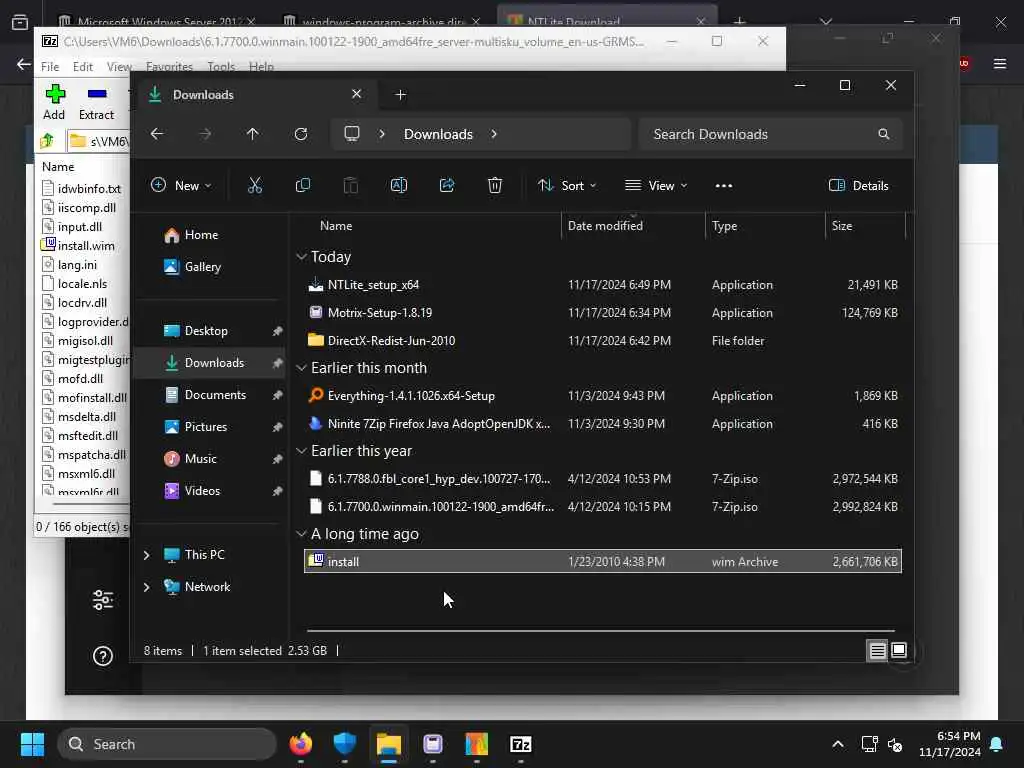Click 7-Zip Extract button
The width and height of the screenshot is (1024, 768).
pos(97,103)
